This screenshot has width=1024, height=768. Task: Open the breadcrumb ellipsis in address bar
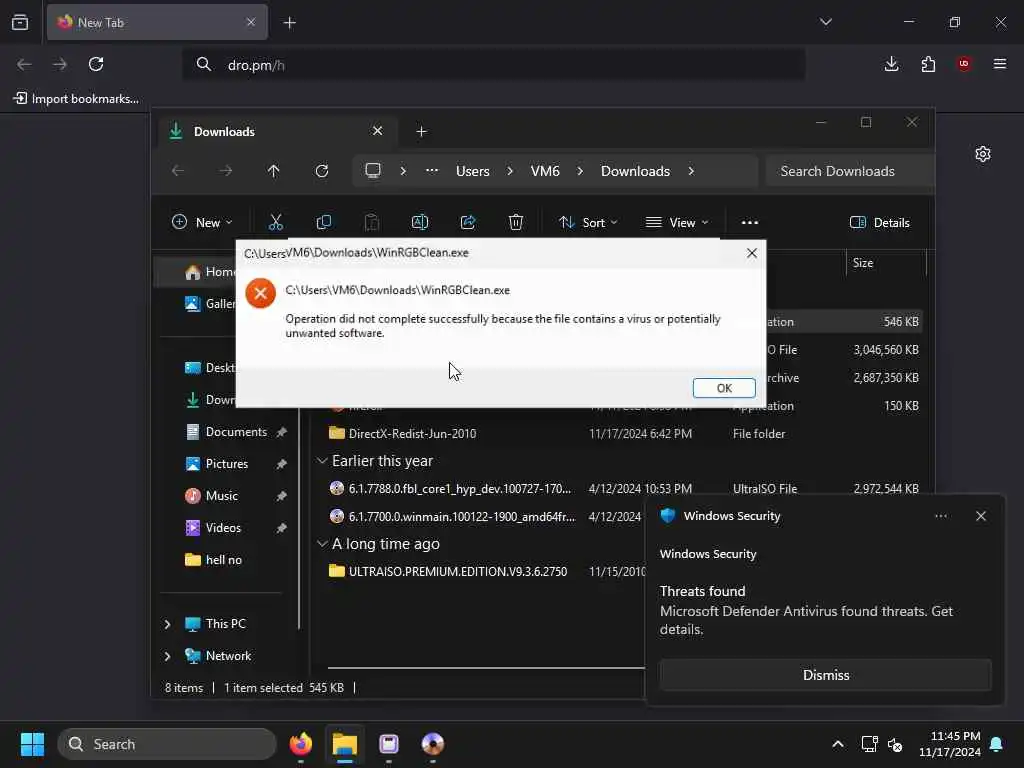tap(432, 171)
